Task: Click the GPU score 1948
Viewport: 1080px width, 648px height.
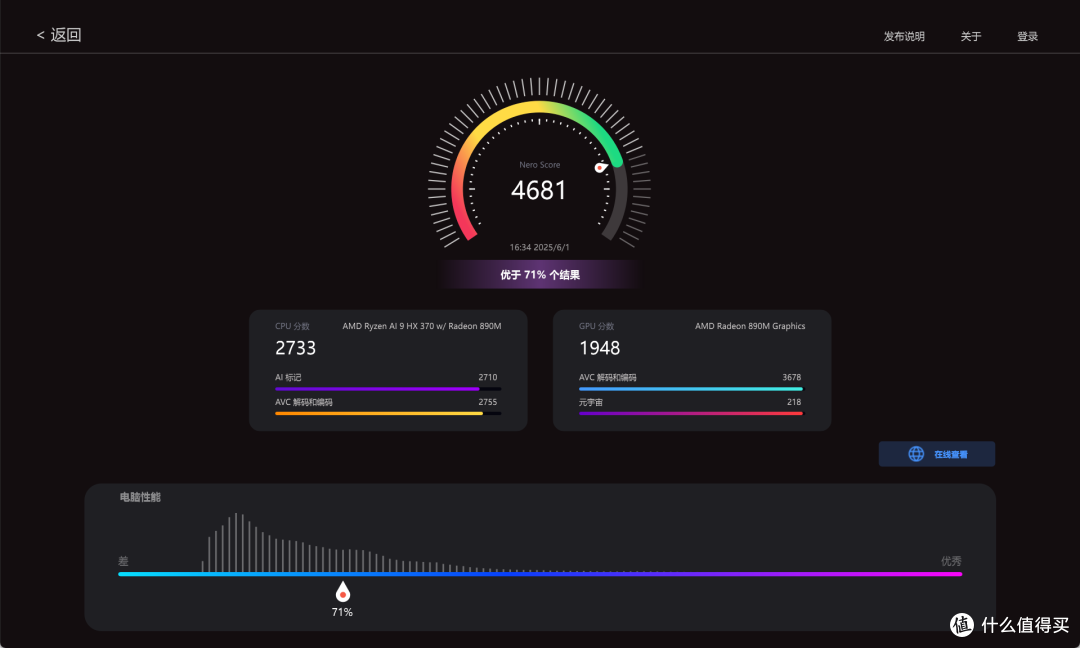Action: pyautogui.click(x=599, y=348)
